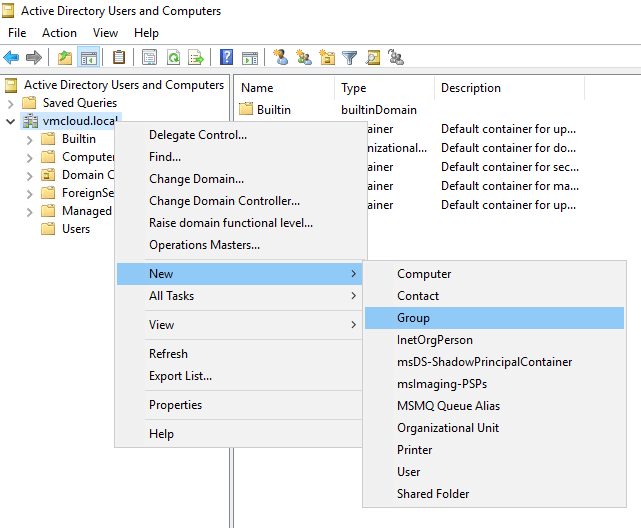Toggle the Show/Hide Console Tree icon

[88, 58]
